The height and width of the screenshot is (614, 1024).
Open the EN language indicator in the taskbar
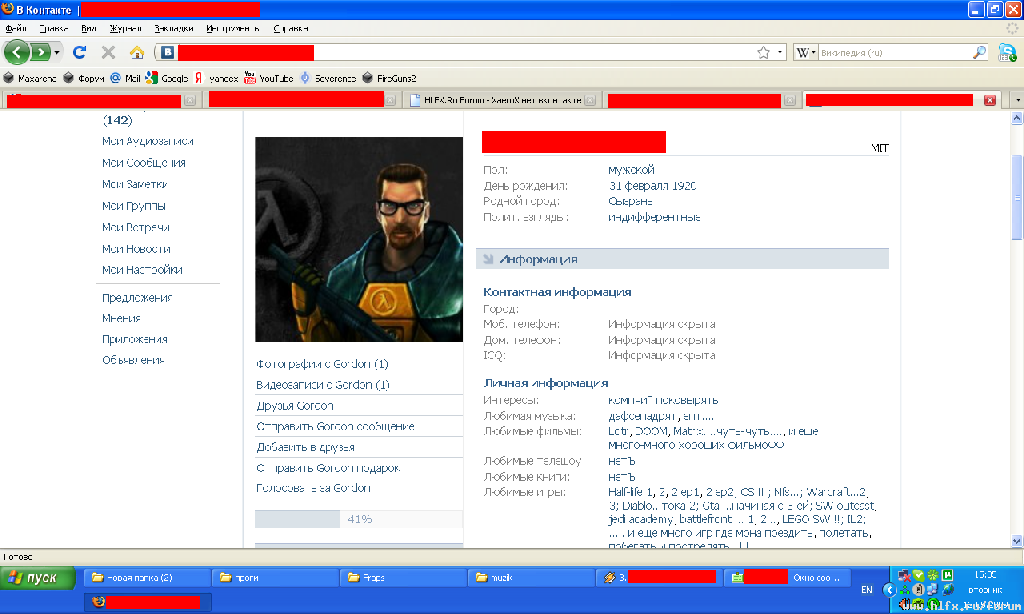867,590
